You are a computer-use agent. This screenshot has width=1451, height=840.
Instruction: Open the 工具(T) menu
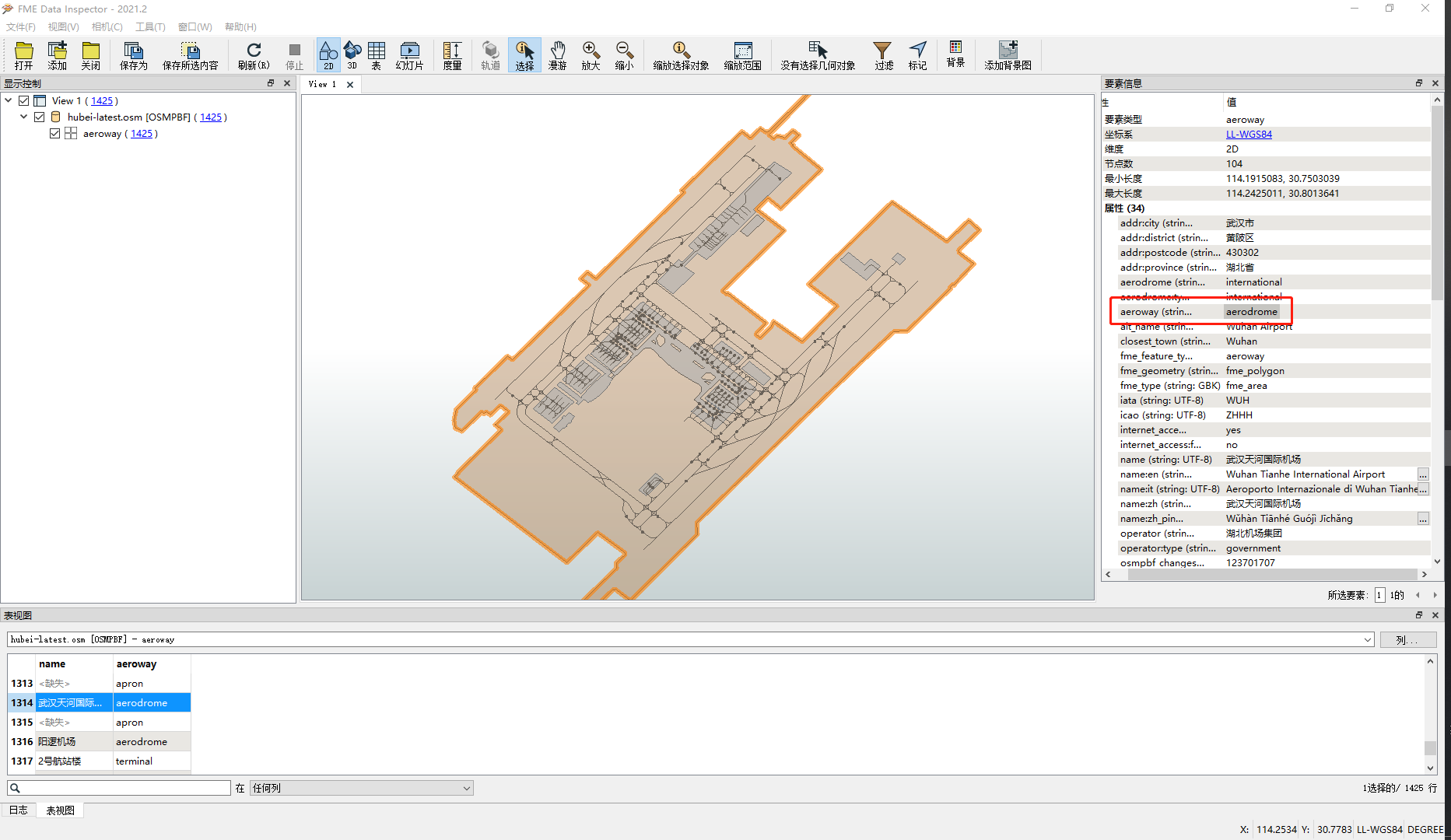150,27
